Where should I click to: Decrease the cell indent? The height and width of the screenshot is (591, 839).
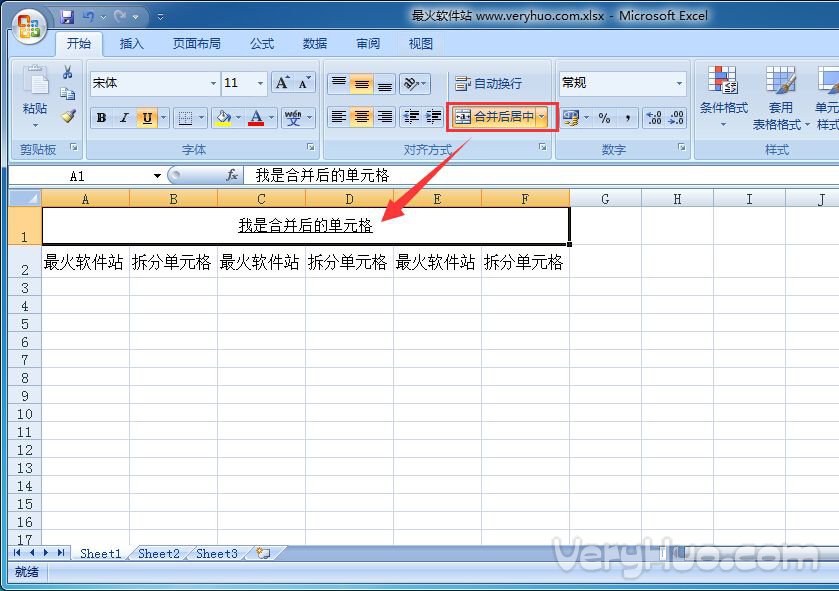[x=411, y=117]
